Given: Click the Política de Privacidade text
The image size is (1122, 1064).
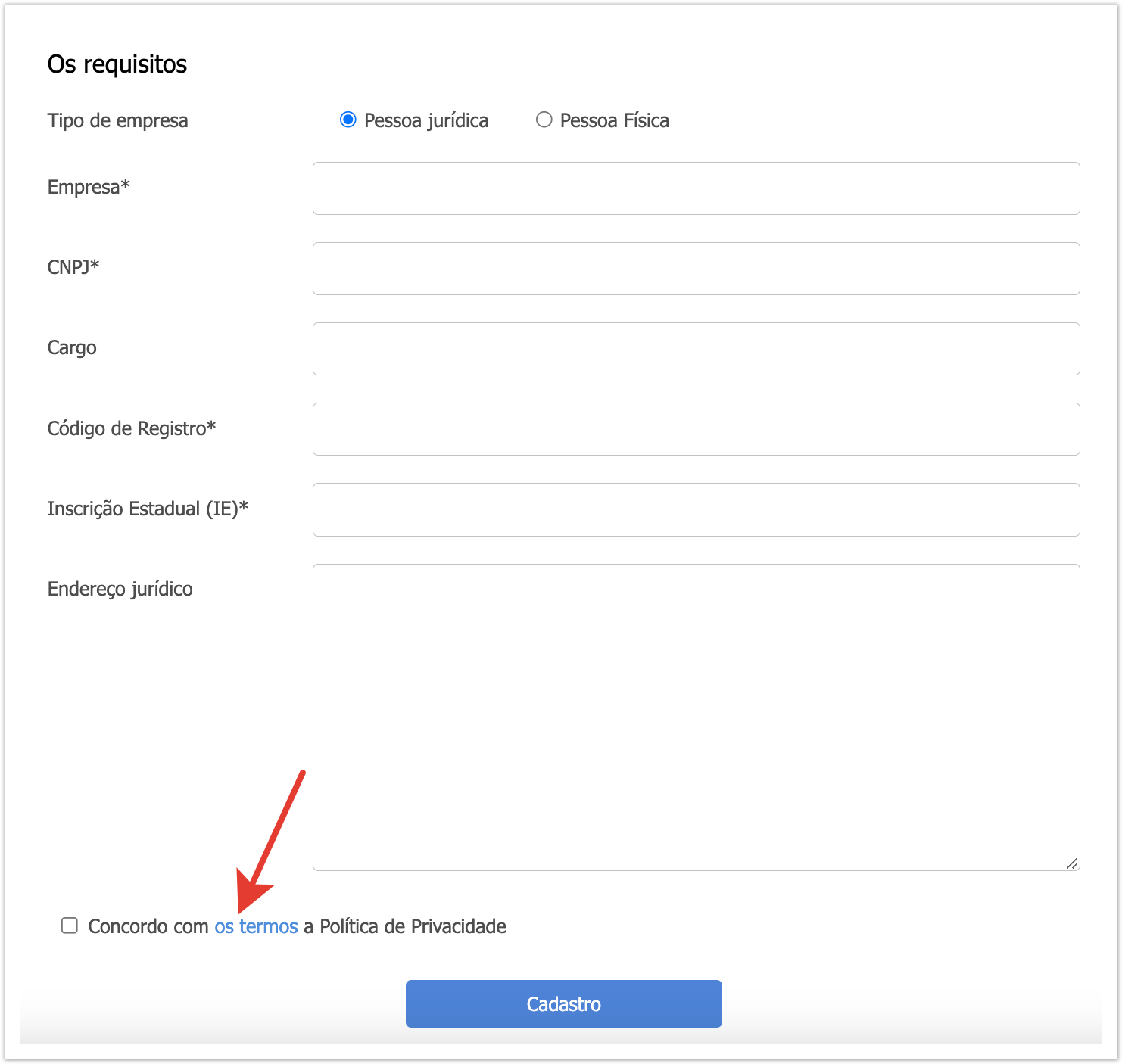Looking at the screenshot, I should [413, 926].
